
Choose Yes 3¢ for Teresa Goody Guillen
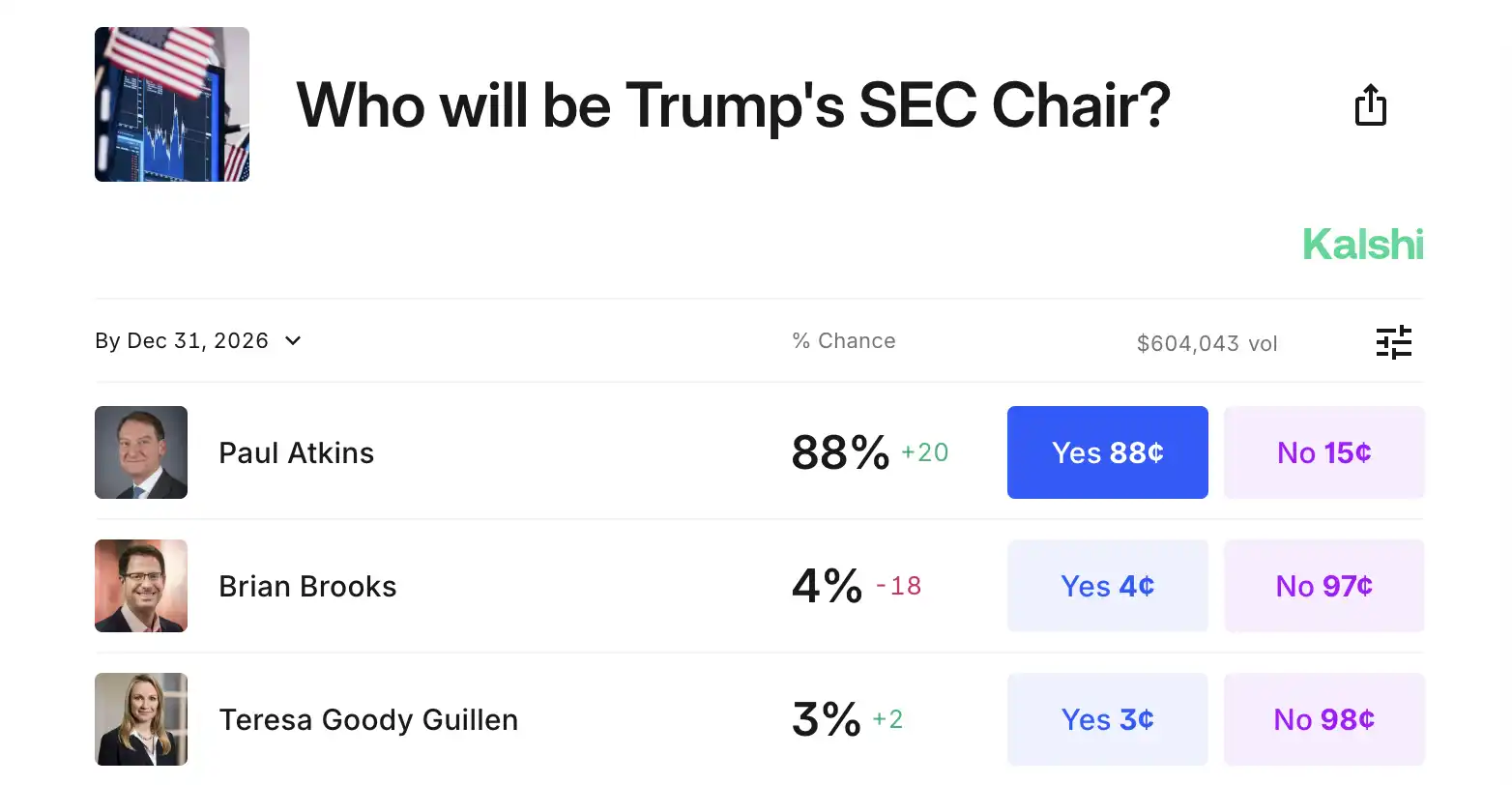tap(1107, 719)
